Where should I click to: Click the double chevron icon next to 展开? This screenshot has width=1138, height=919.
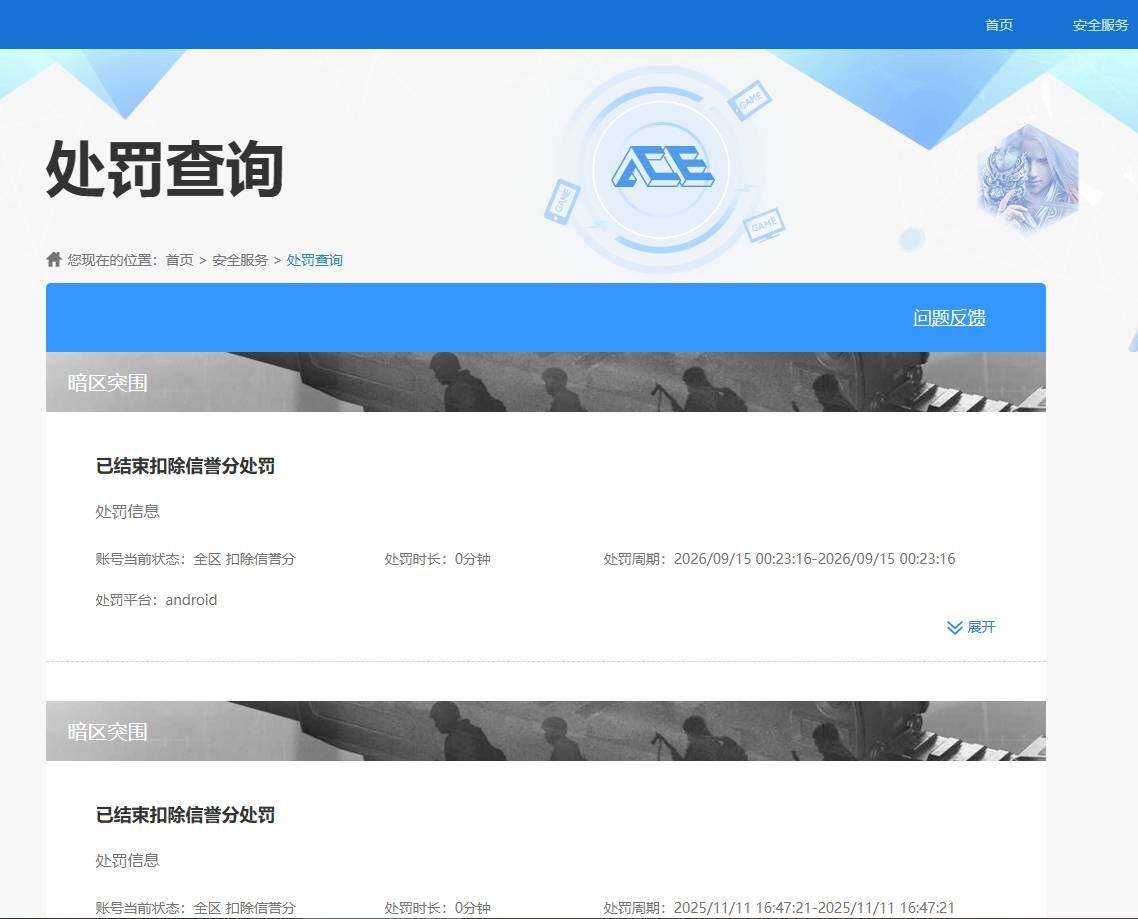point(954,627)
